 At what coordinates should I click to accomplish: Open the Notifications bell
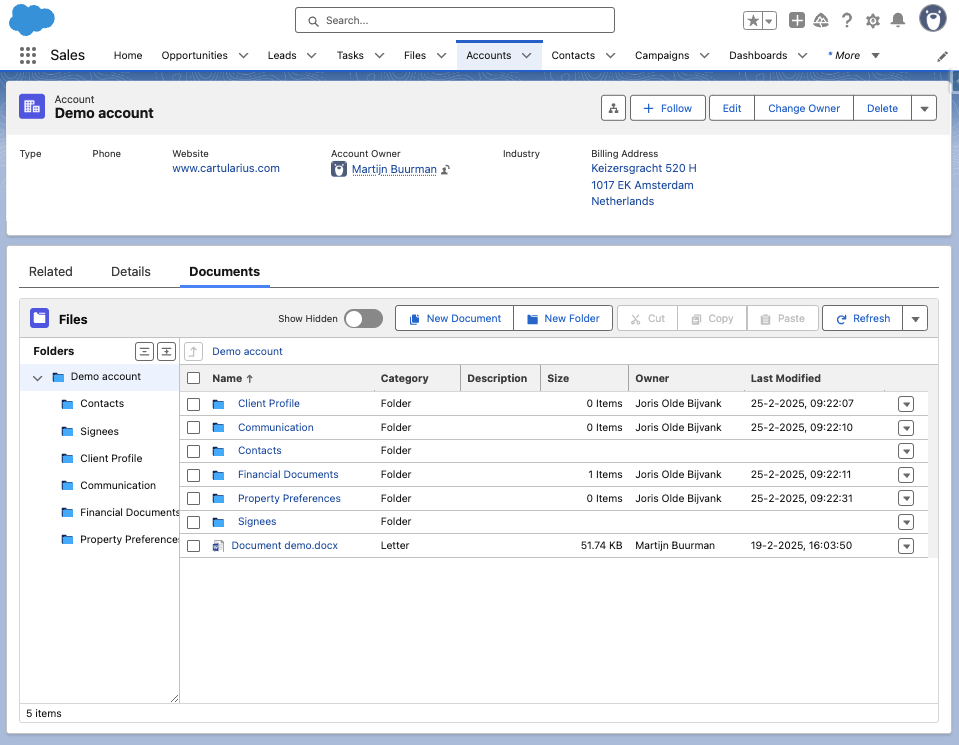[897, 20]
